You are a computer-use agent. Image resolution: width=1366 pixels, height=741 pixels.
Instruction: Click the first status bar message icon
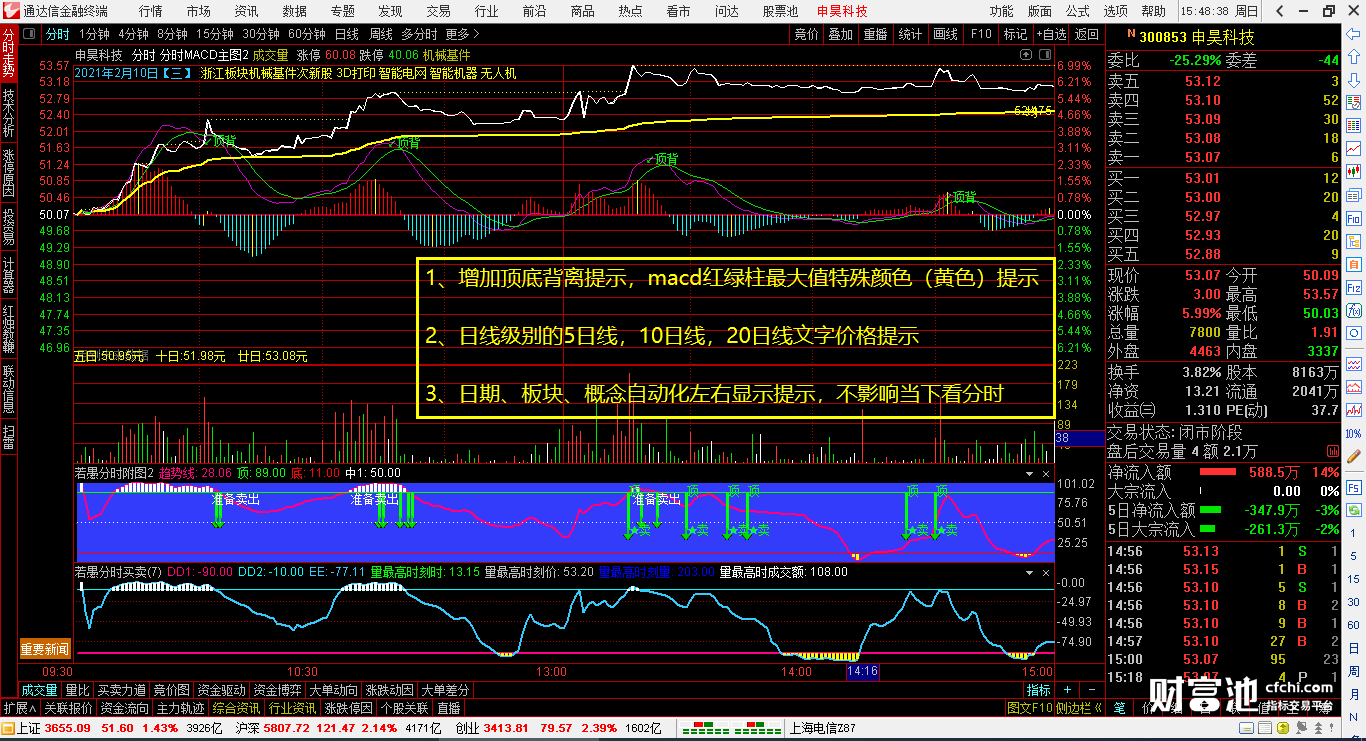(x=1246, y=728)
